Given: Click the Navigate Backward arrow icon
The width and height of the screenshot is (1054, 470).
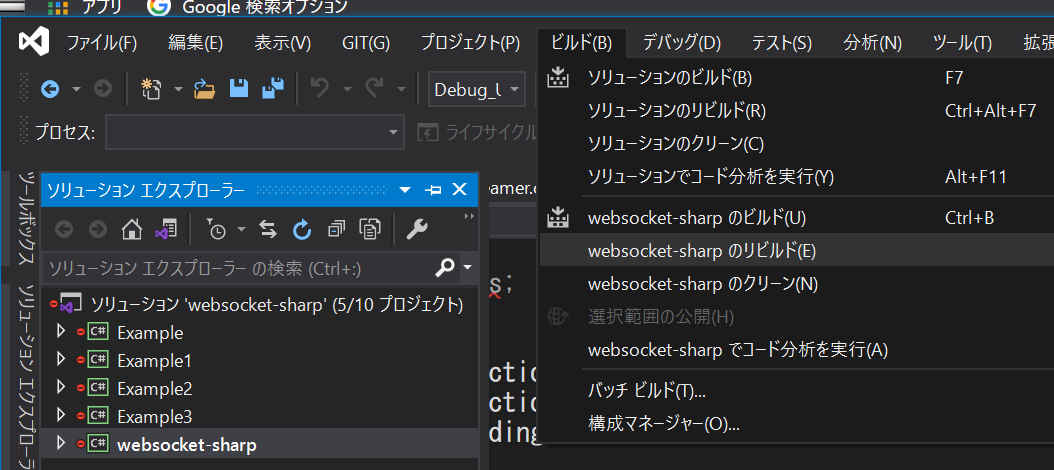Looking at the screenshot, I should (x=50, y=89).
